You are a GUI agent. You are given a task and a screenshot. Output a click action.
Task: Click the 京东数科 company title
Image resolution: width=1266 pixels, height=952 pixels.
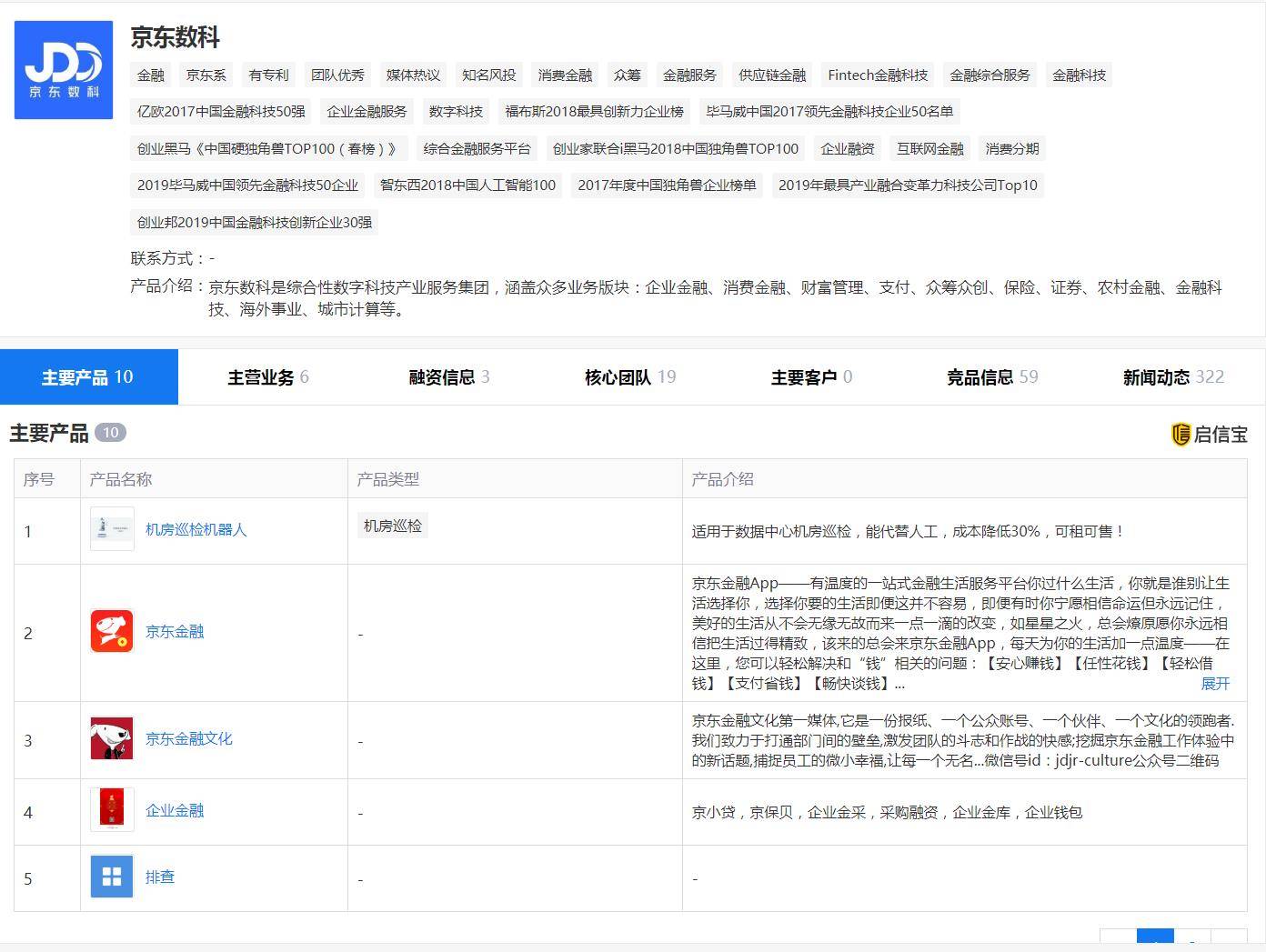click(x=175, y=37)
